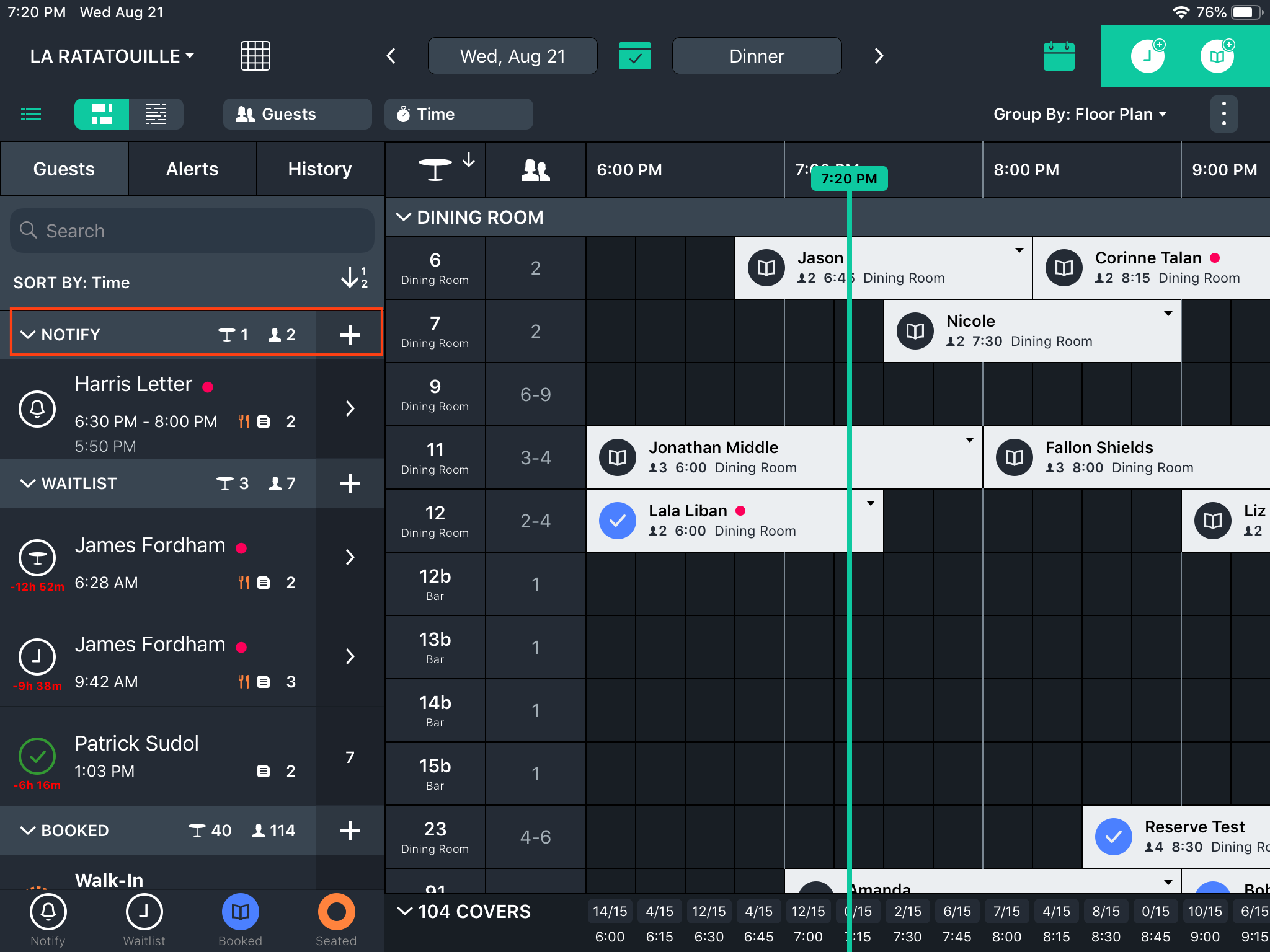This screenshot has width=1270, height=952.
Task: Tap James Fordham 9:42 AM clock icon
Action: pyautogui.click(x=37, y=657)
